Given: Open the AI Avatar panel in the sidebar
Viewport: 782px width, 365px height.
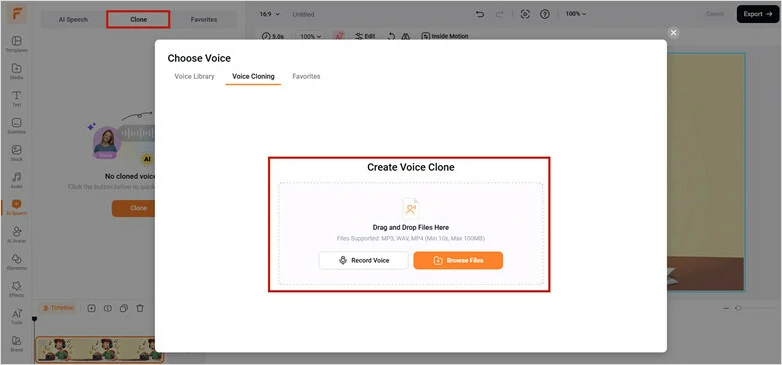Looking at the screenshot, I should (x=16, y=234).
